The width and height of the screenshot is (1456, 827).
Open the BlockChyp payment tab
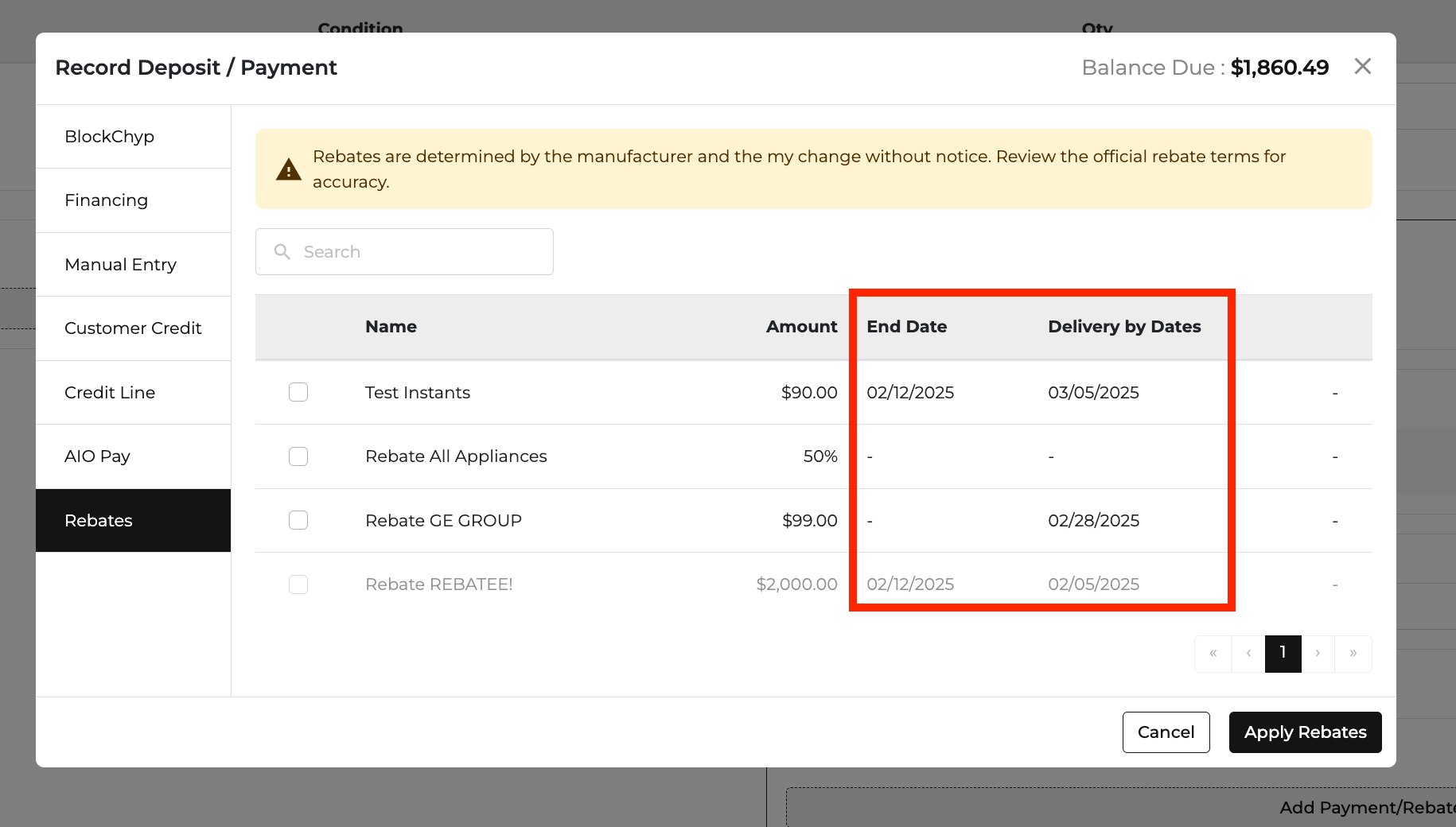tap(134, 137)
